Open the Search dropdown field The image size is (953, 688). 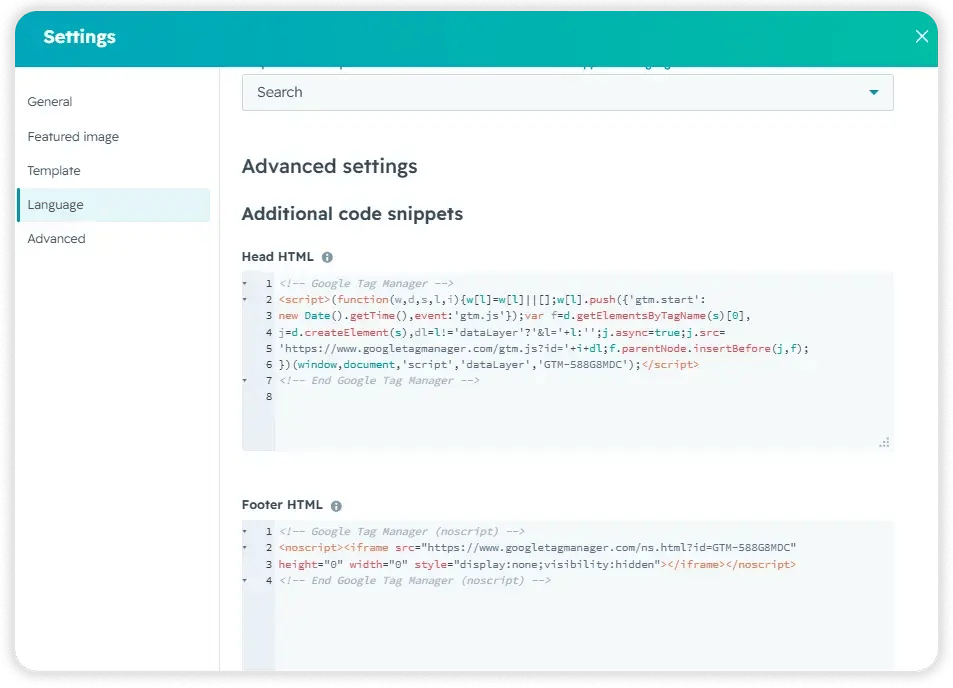pos(568,92)
